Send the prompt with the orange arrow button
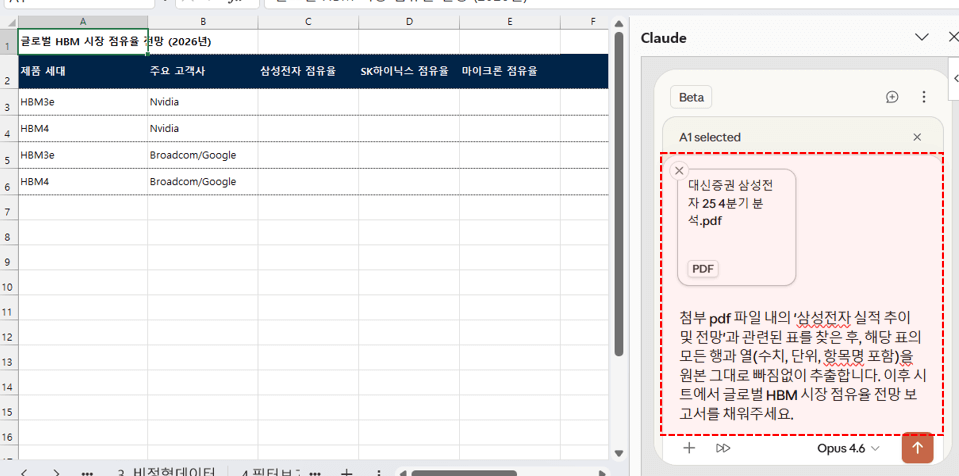Screen dimensions: 959x476 click(x=917, y=448)
